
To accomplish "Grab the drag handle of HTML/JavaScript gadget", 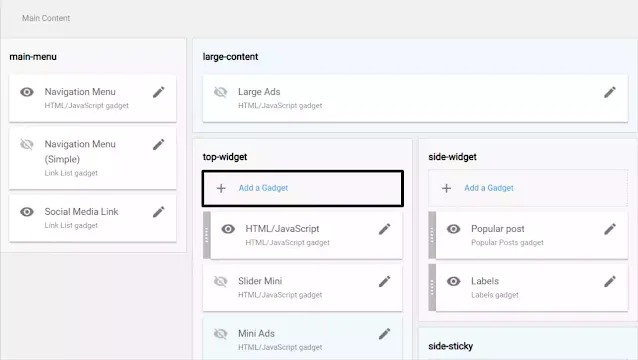I will tap(207, 235).
